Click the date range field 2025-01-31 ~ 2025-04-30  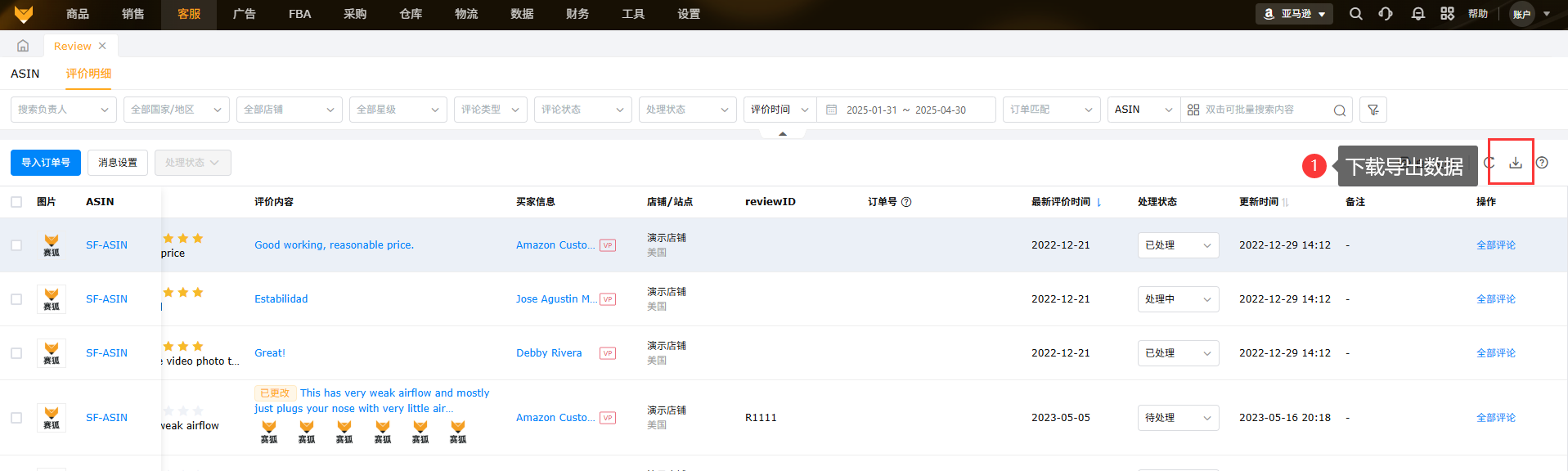(x=906, y=110)
